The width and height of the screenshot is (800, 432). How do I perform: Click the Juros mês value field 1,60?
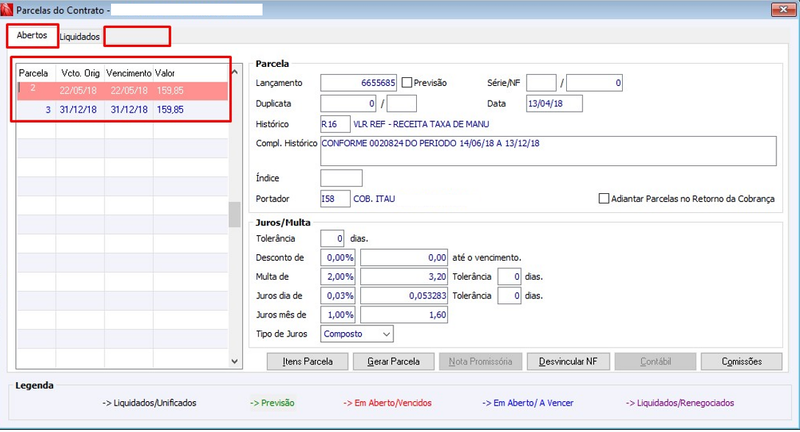(x=404, y=315)
